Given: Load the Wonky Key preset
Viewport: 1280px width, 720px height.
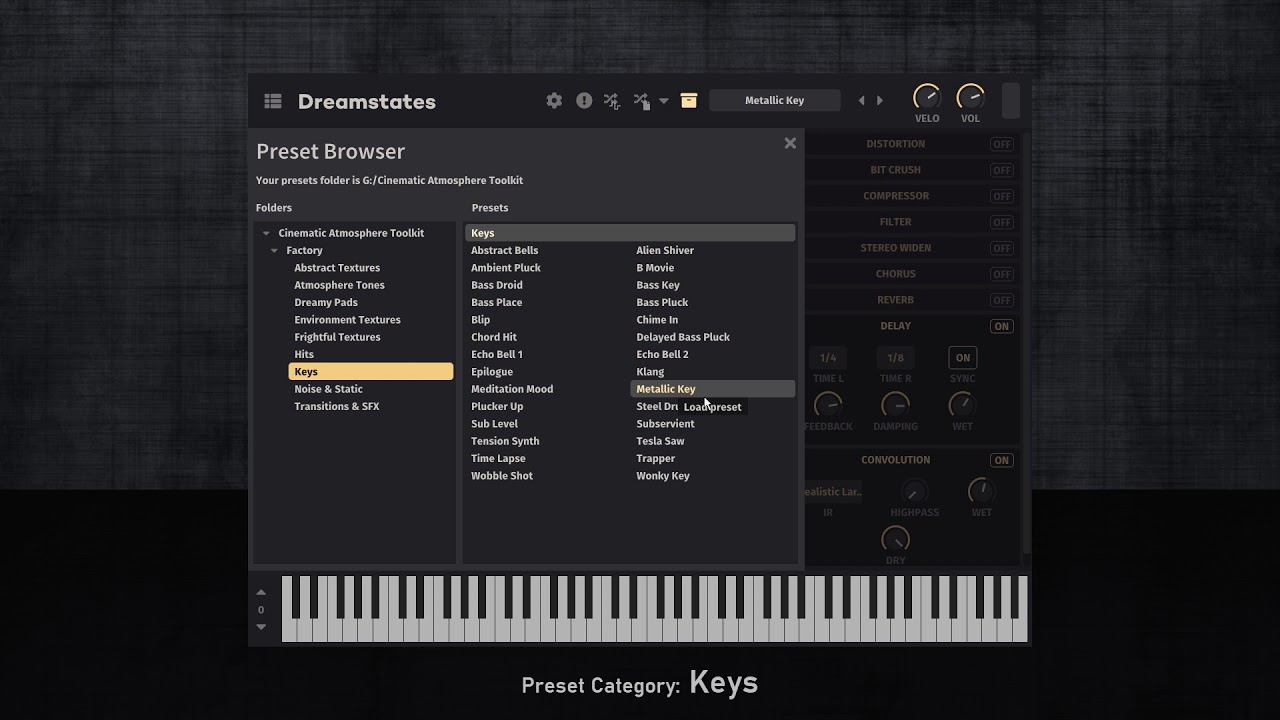Looking at the screenshot, I should [663, 476].
